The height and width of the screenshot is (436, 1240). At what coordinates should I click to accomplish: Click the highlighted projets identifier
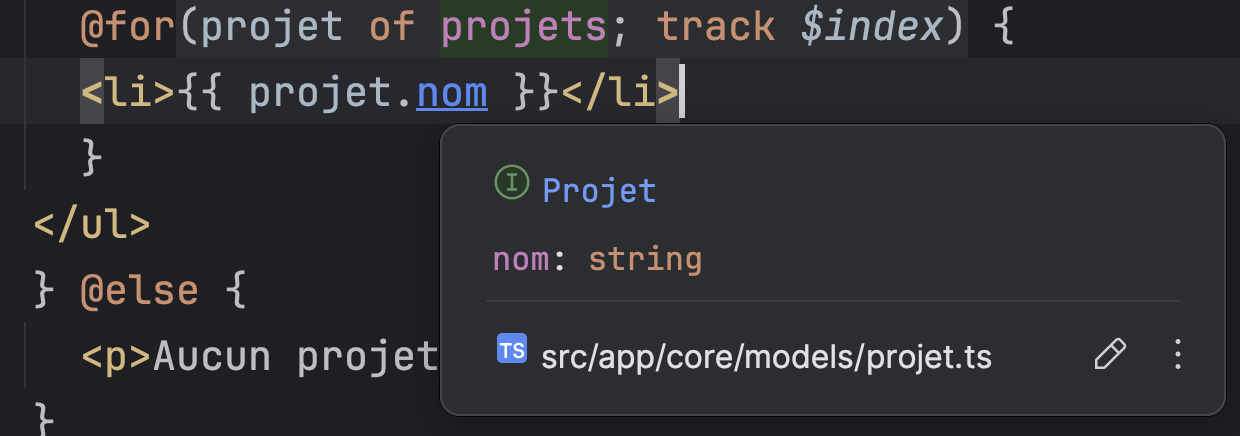point(523,27)
